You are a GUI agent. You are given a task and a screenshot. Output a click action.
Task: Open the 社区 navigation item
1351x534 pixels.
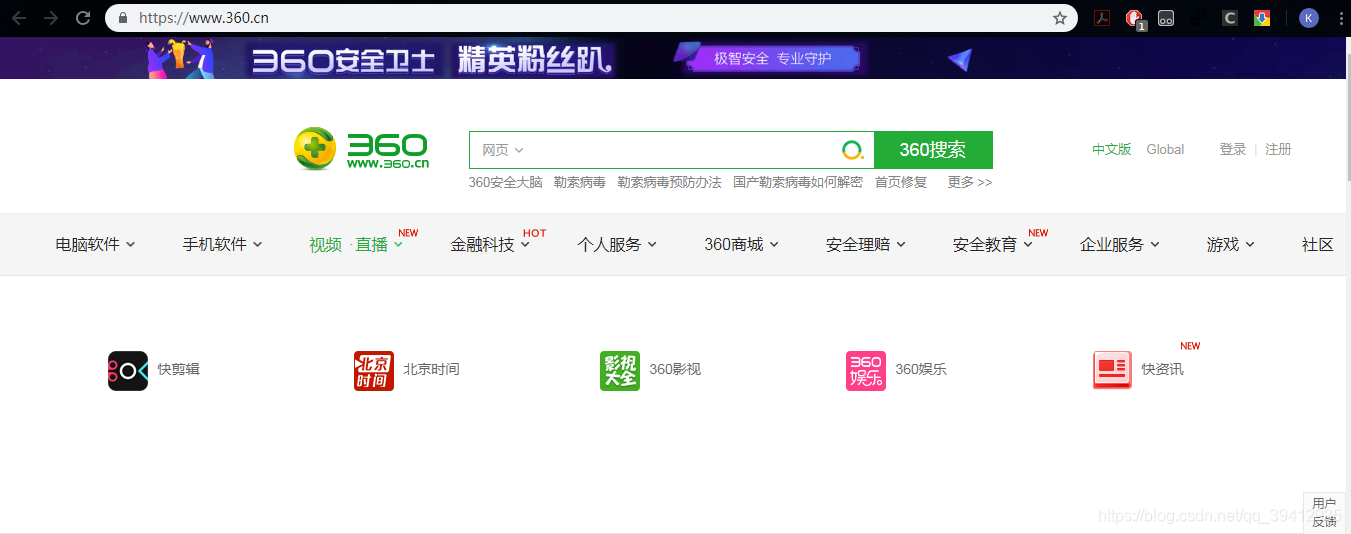pyautogui.click(x=1318, y=244)
